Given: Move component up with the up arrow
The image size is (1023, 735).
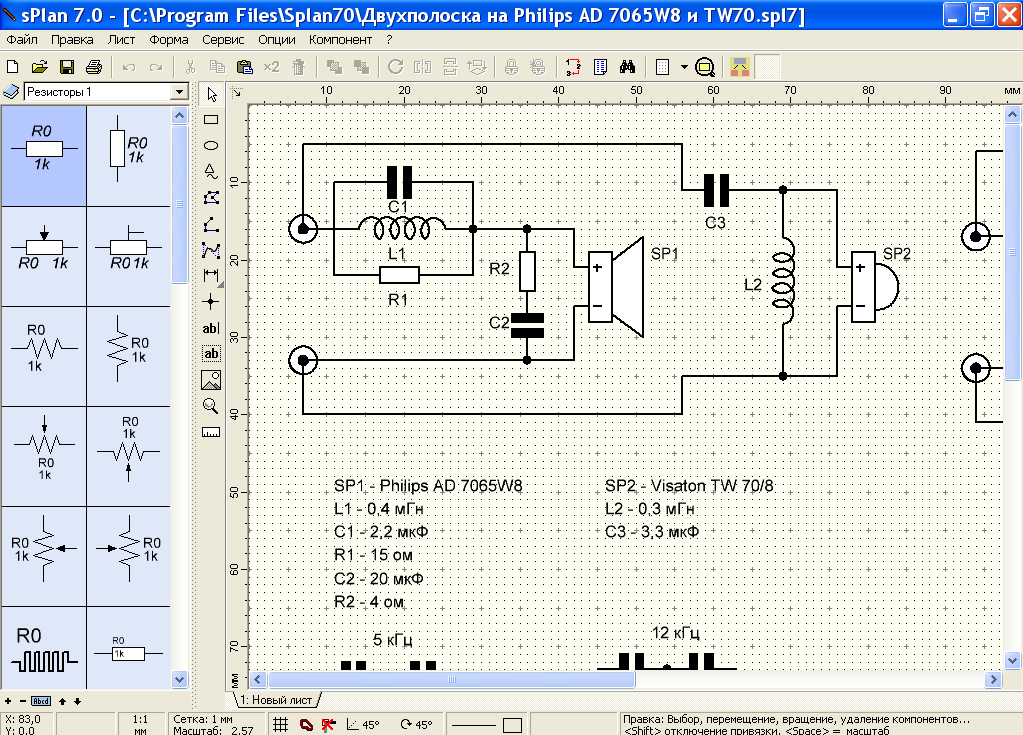Looking at the screenshot, I should tap(63, 701).
